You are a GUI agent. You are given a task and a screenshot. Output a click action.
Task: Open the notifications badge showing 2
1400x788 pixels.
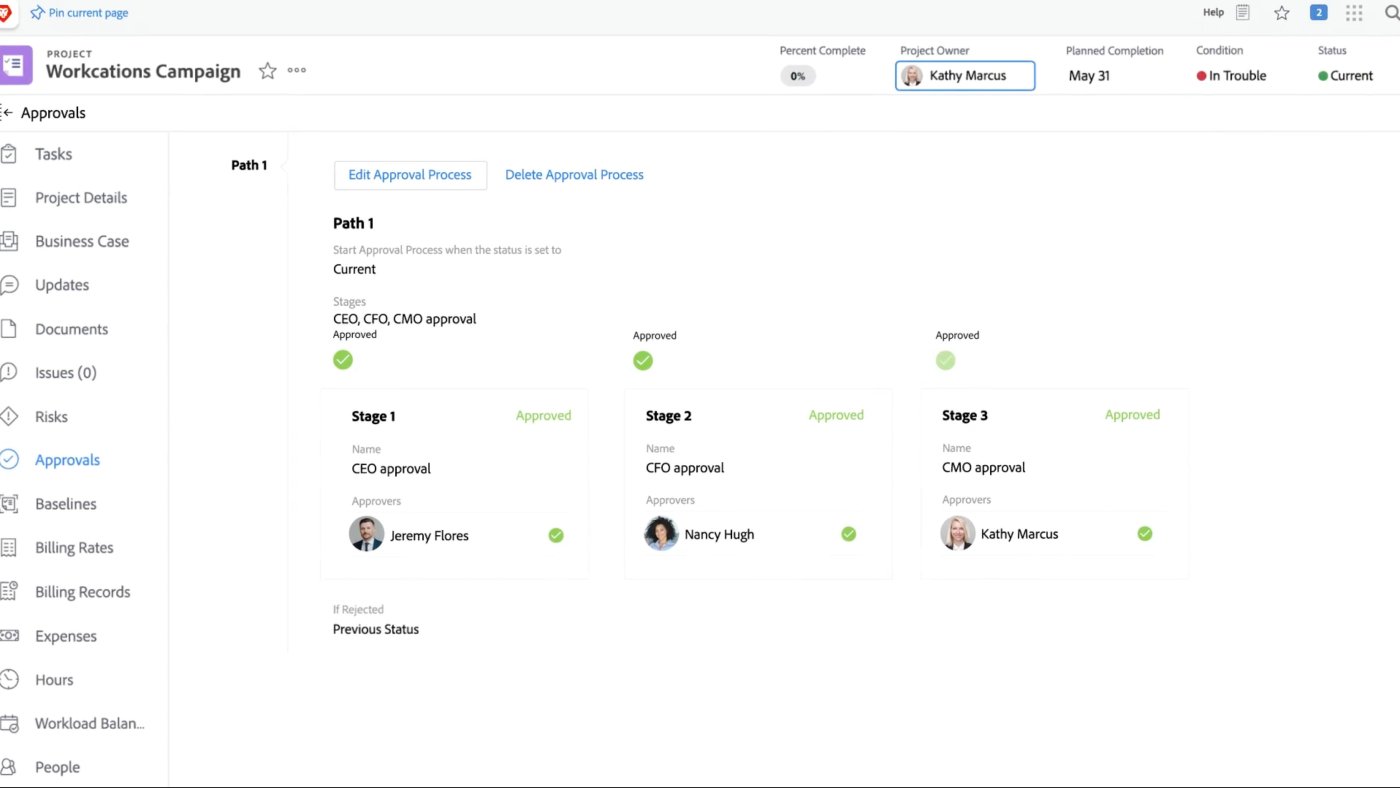(x=1318, y=12)
